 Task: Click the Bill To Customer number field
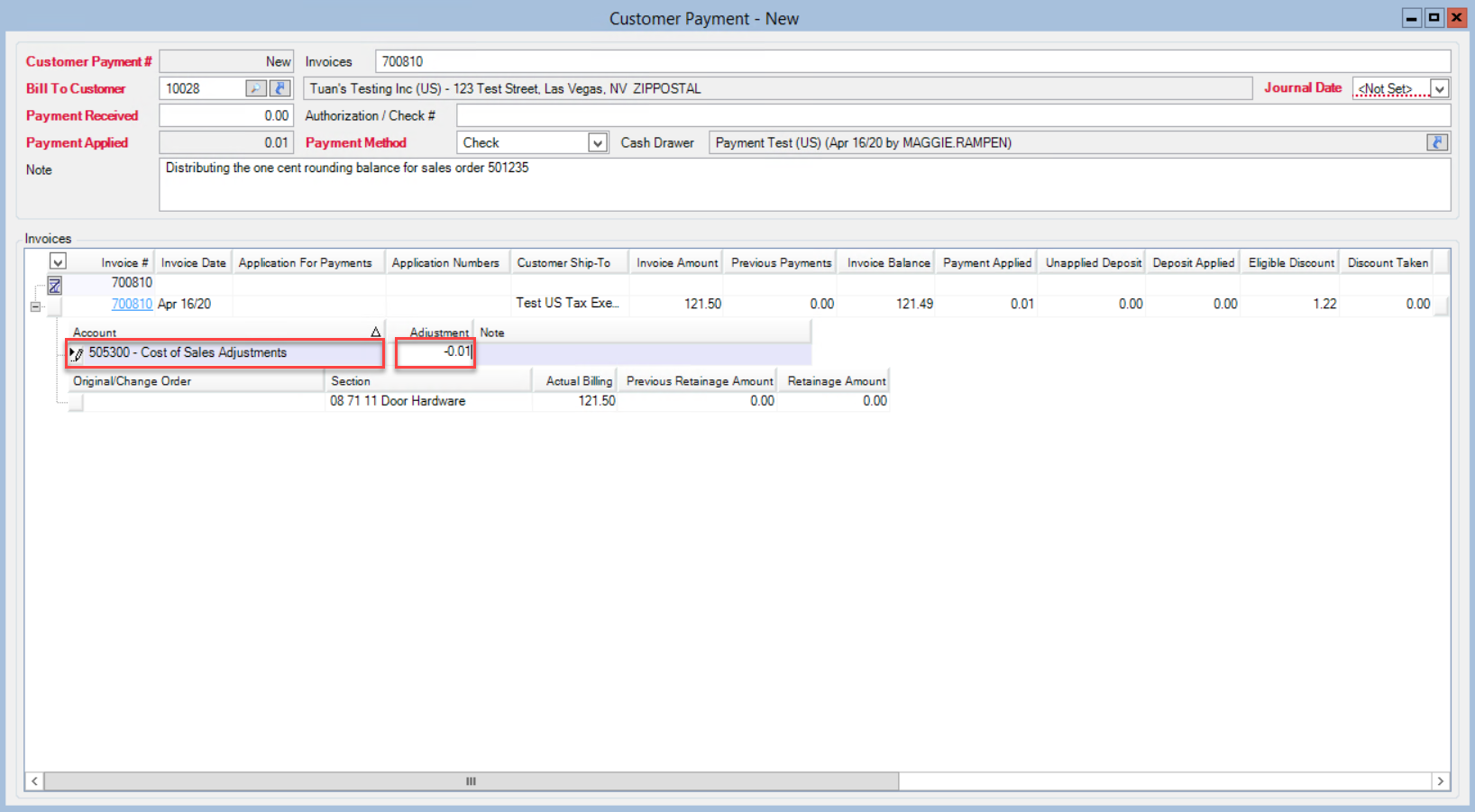(203, 88)
